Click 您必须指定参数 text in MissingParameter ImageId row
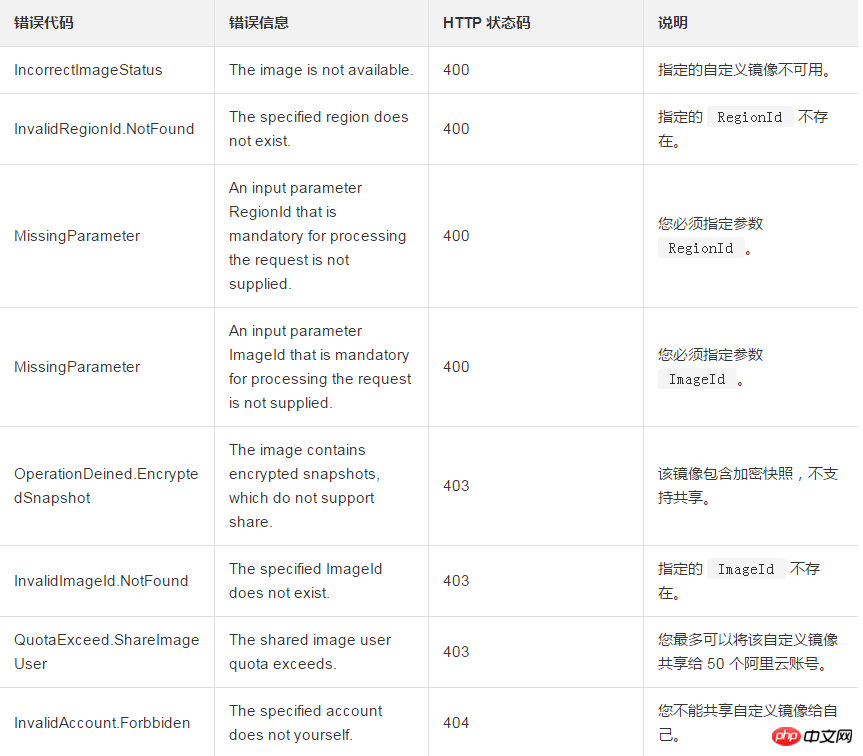Viewport: 863px width, 756px height. coord(711,355)
